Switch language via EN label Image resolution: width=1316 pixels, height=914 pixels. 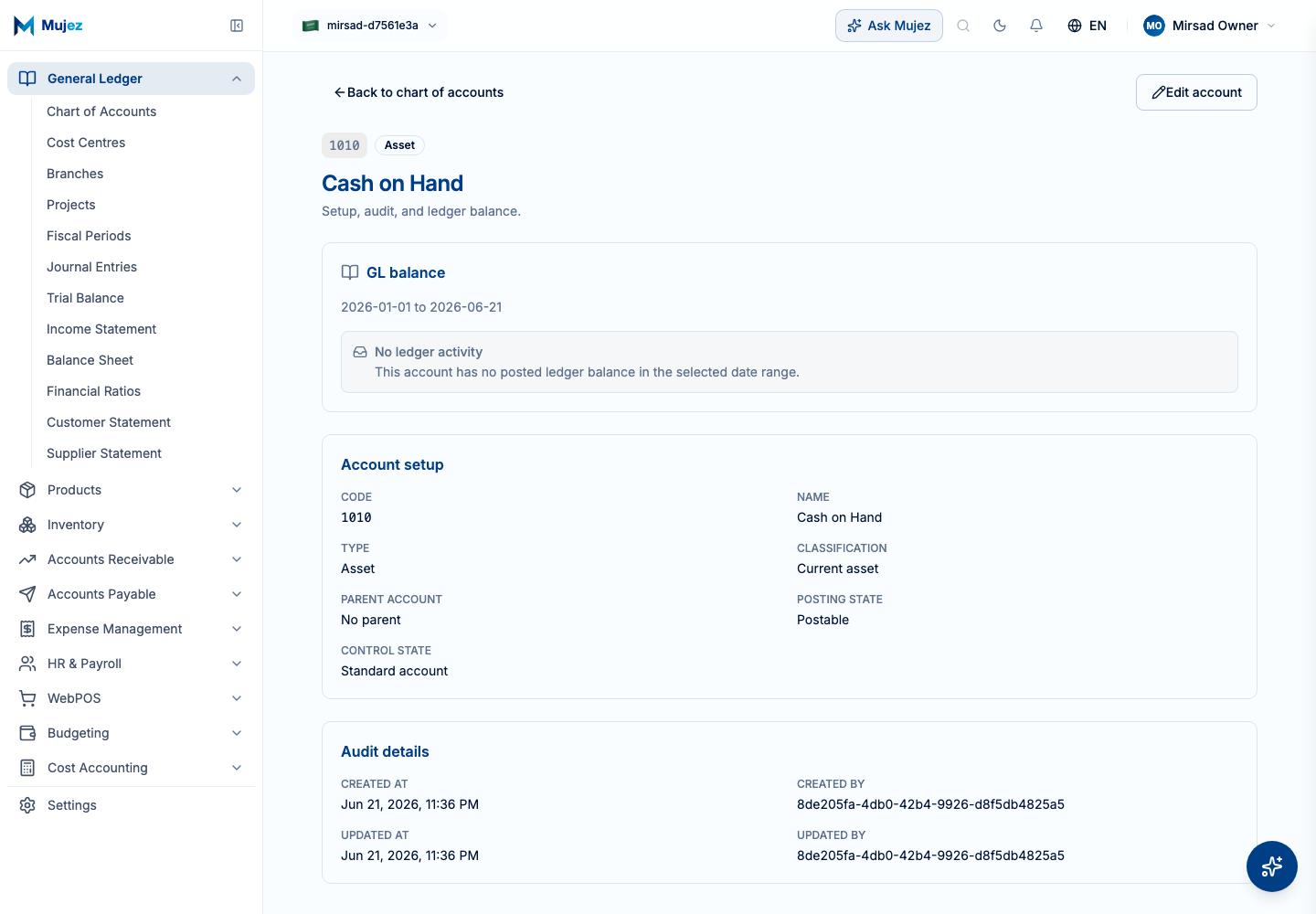[1098, 26]
